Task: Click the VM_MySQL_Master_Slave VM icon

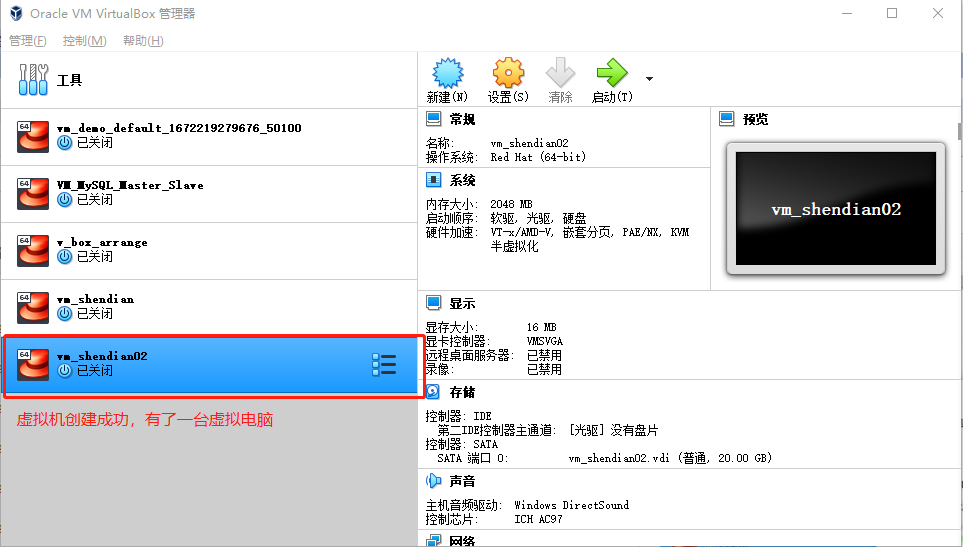Action: pyautogui.click(x=33, y=193)
